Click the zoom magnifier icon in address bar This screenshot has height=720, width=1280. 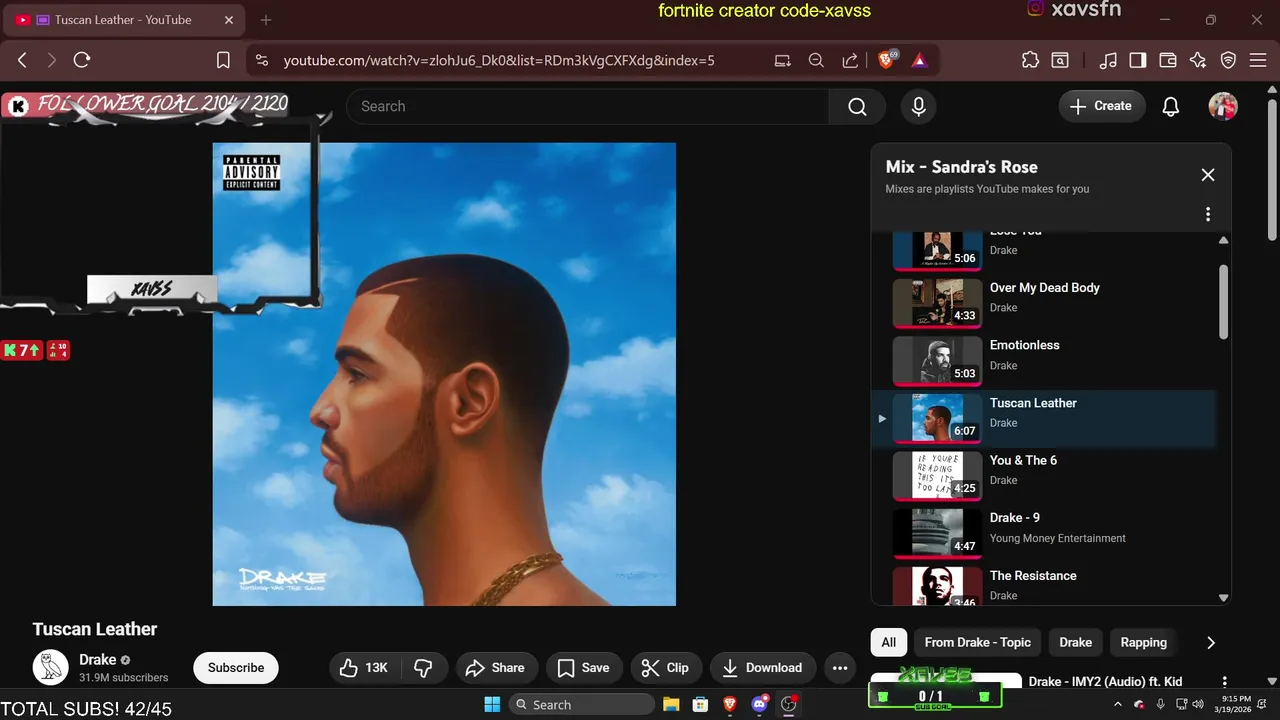click(x=816, y=60)
